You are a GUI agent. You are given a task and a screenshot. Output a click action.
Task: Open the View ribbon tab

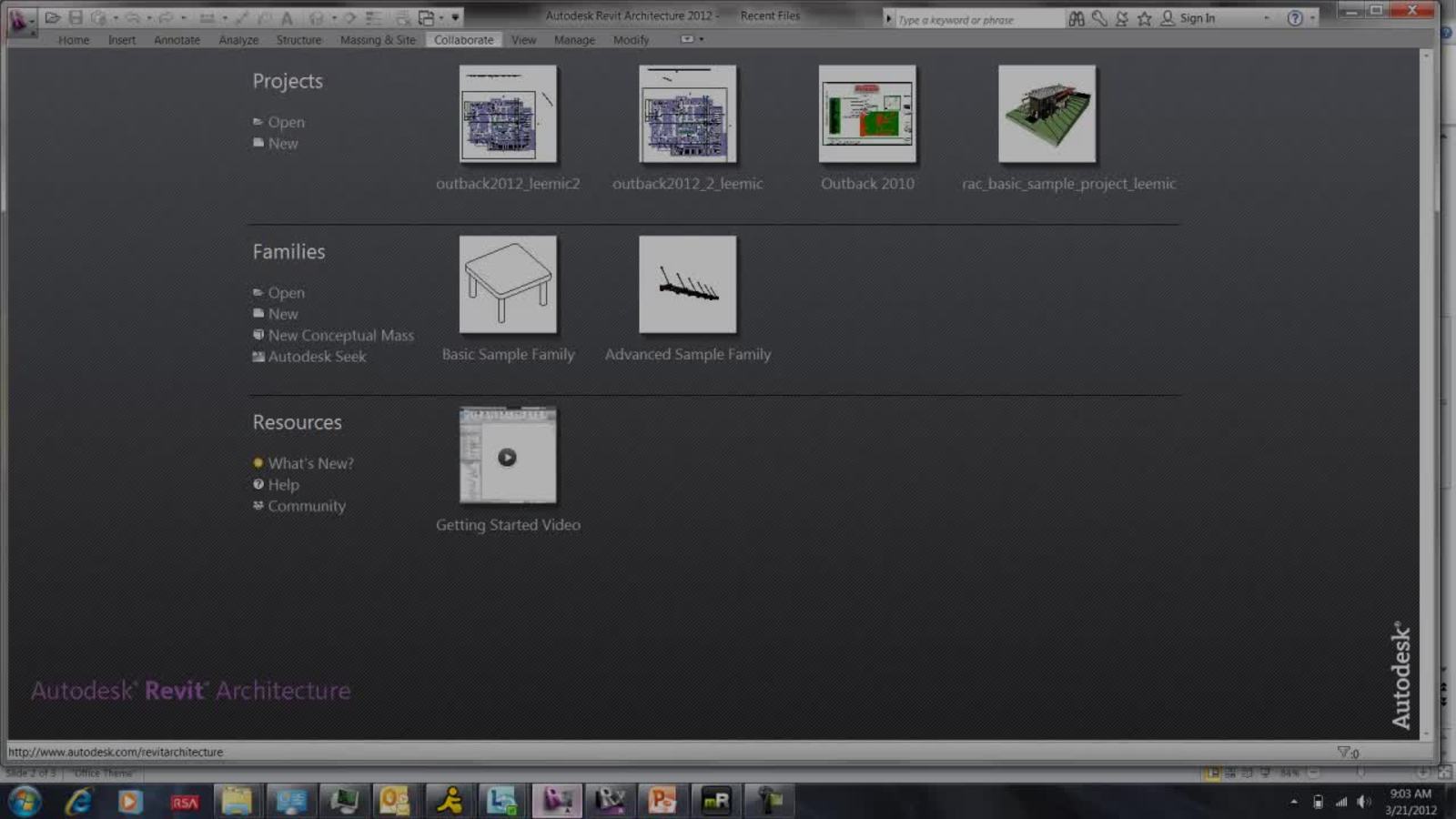pos(523,40)
